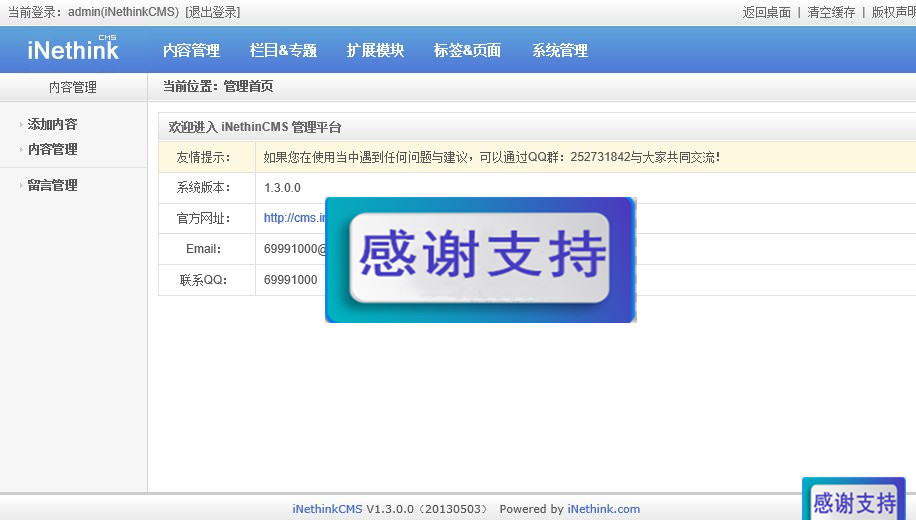Open the 标签&页面 menu

[x=467, y=50]
